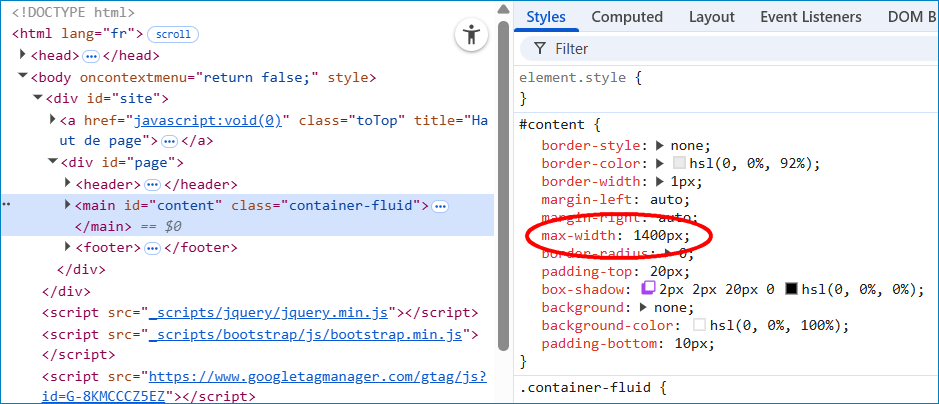
Task: Select the DOCTYPE html line
Action: 73,13
